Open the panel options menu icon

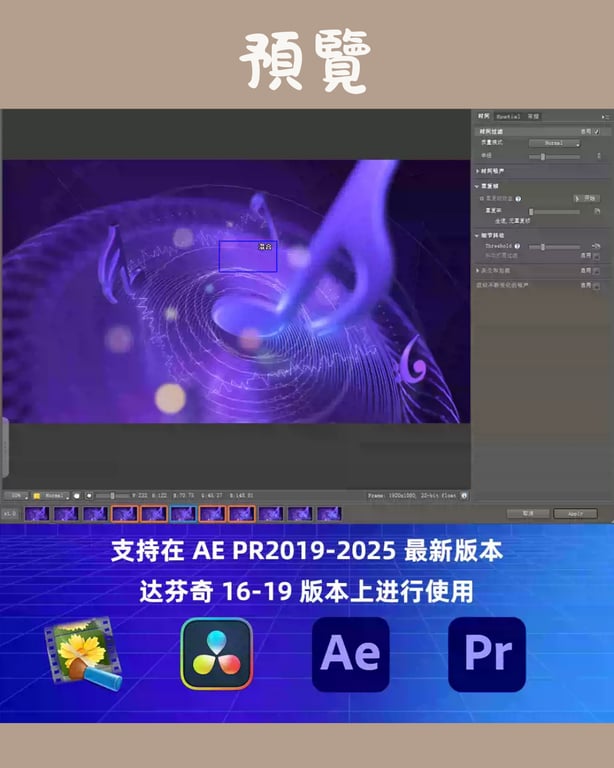click(x=606, y=117)
